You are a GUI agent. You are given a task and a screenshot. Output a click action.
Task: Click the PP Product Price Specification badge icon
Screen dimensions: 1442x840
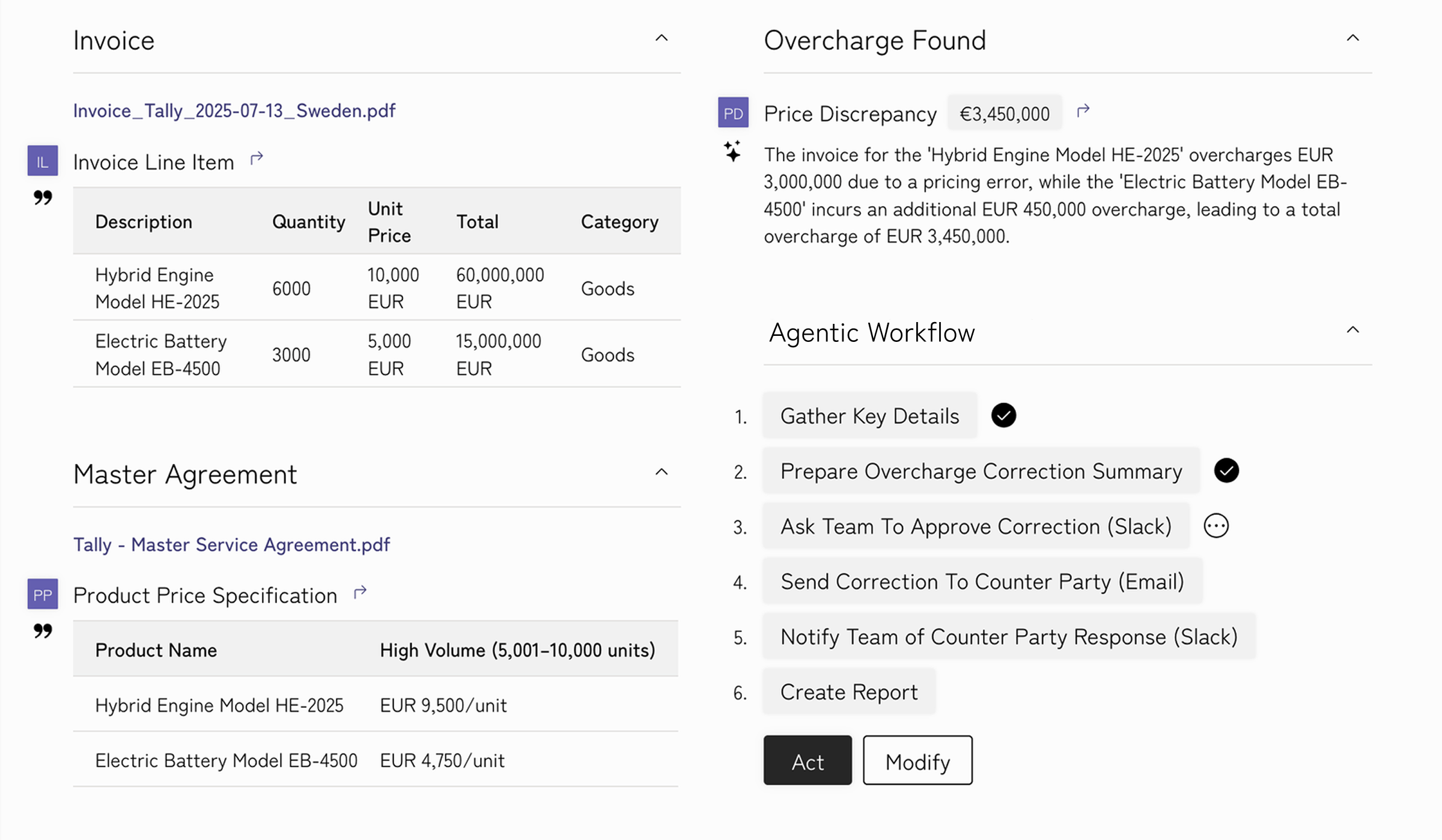42,594
